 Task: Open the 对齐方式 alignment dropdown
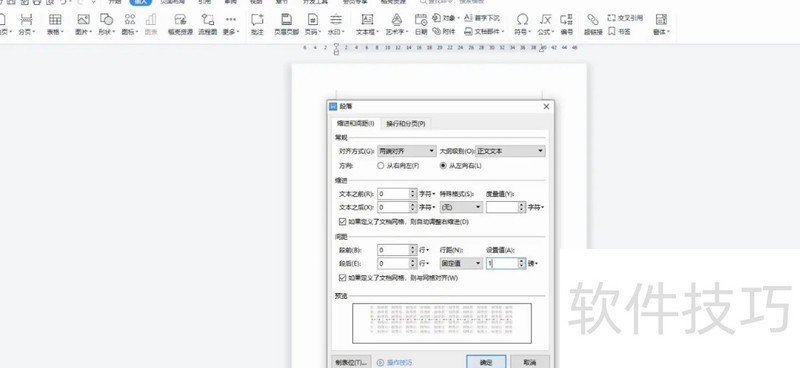407,151
